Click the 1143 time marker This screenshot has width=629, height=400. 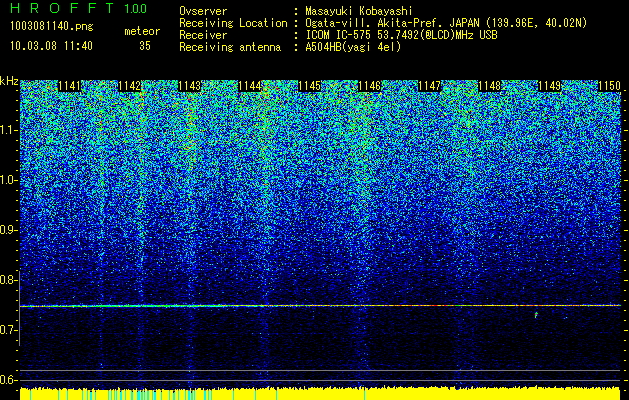190,86
